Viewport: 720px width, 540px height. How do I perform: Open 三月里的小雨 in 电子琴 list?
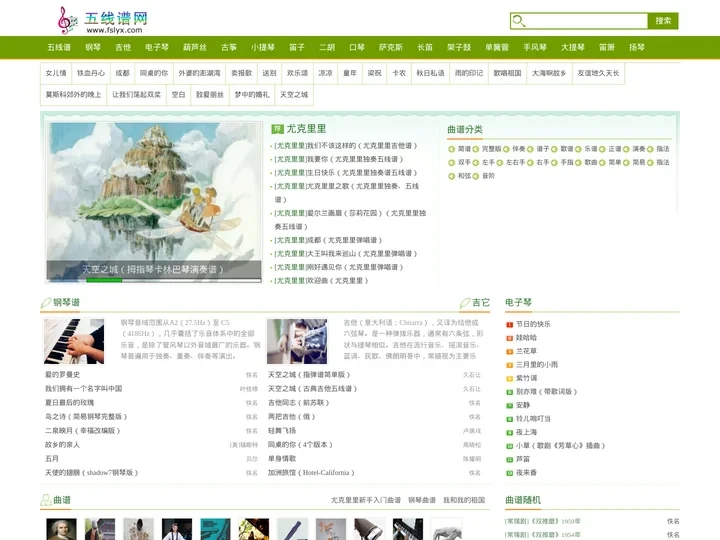tap(537, 365)
